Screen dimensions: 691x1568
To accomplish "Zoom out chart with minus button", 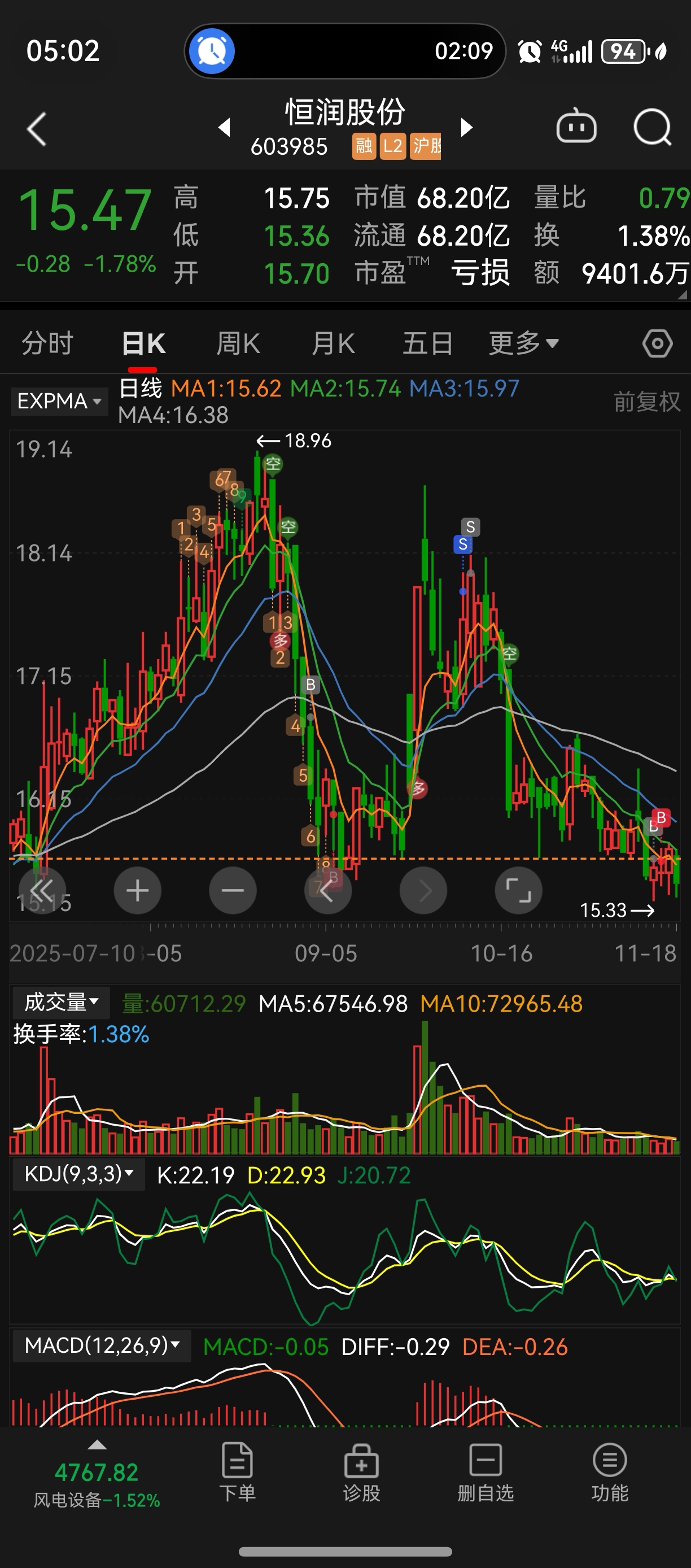I will [233, 891].
